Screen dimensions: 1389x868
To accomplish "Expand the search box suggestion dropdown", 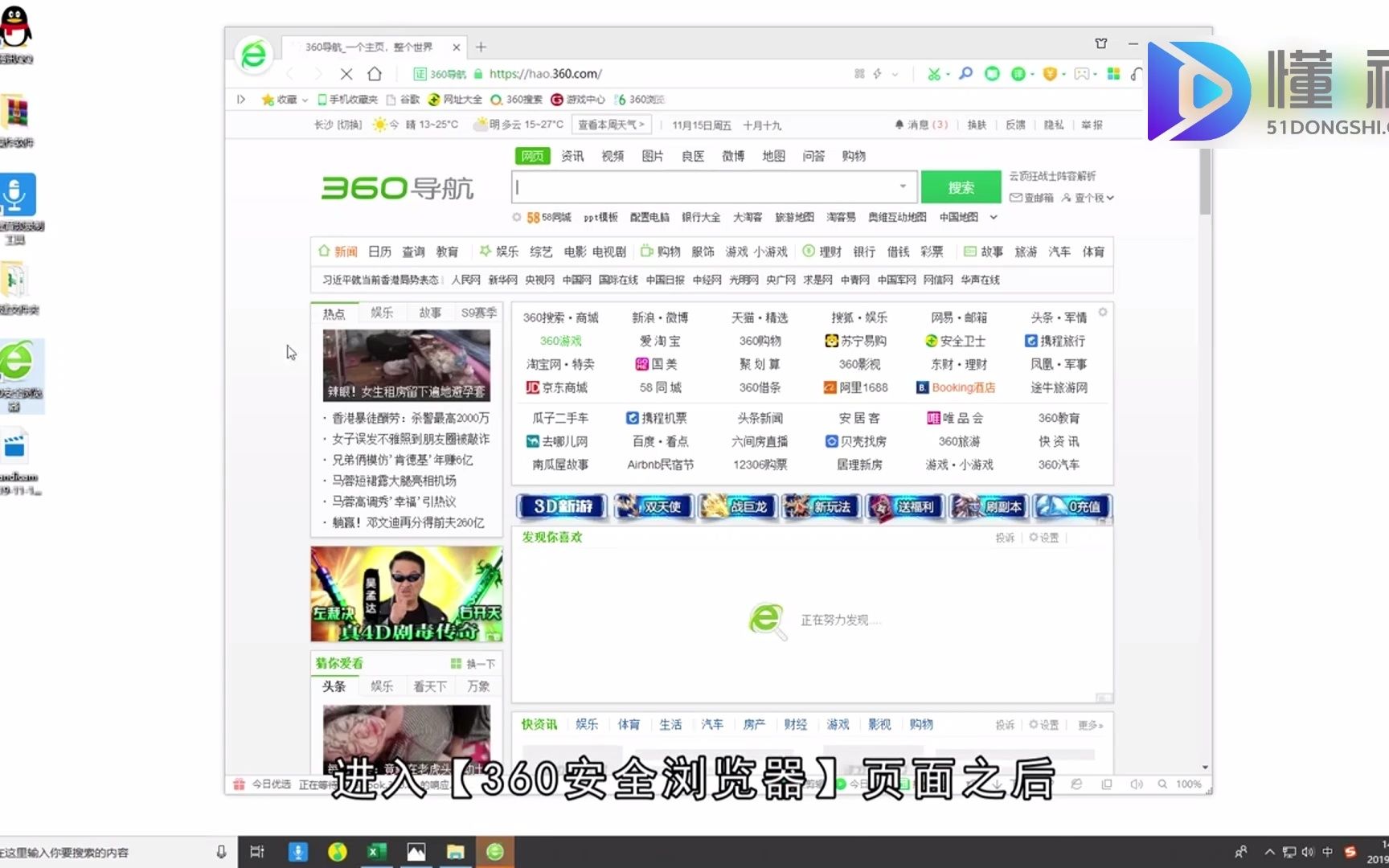I will click(x=903, y=186).
